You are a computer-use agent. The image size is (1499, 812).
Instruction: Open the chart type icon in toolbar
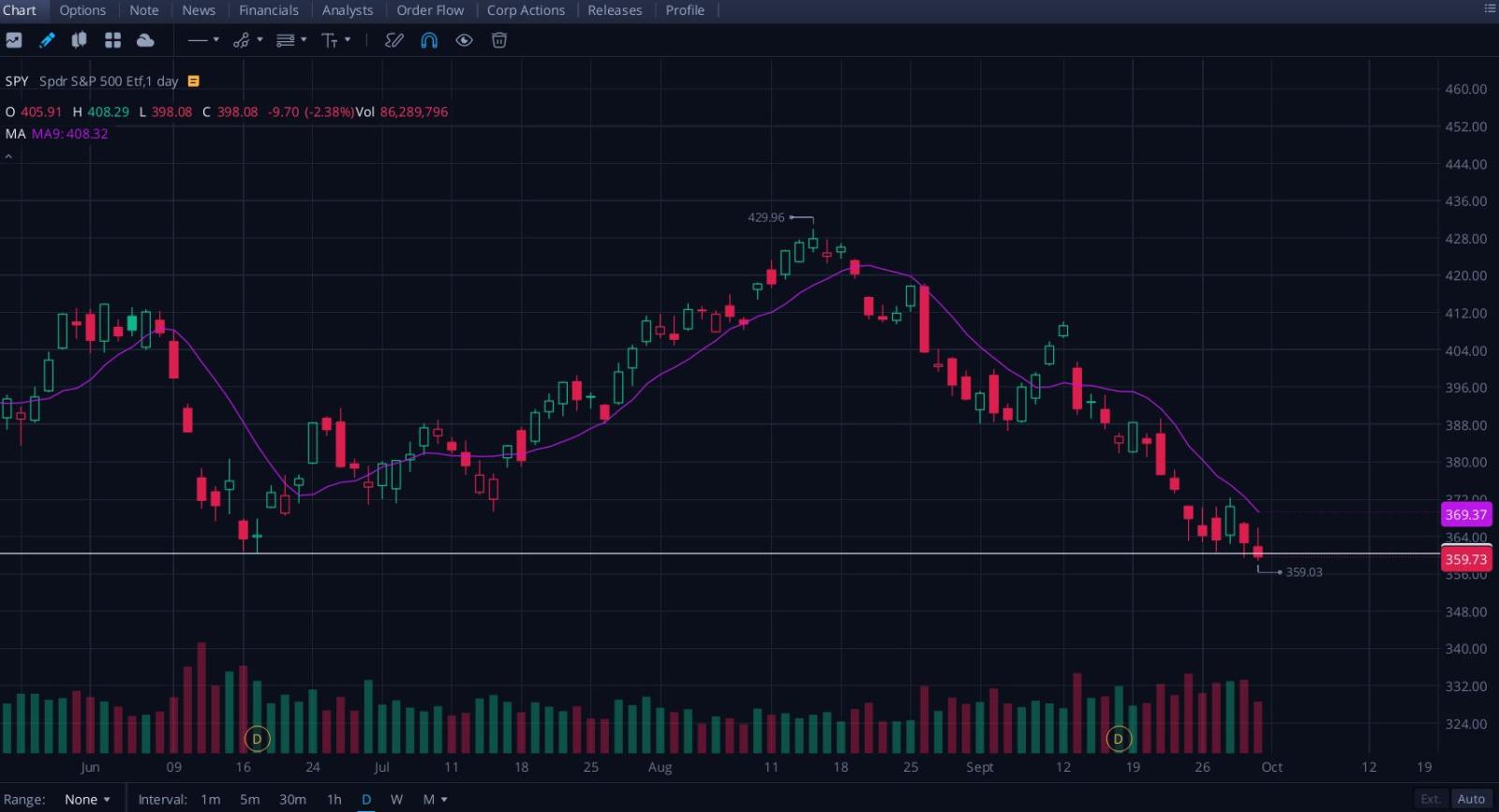pyautogui.click(x=14, y=40)
